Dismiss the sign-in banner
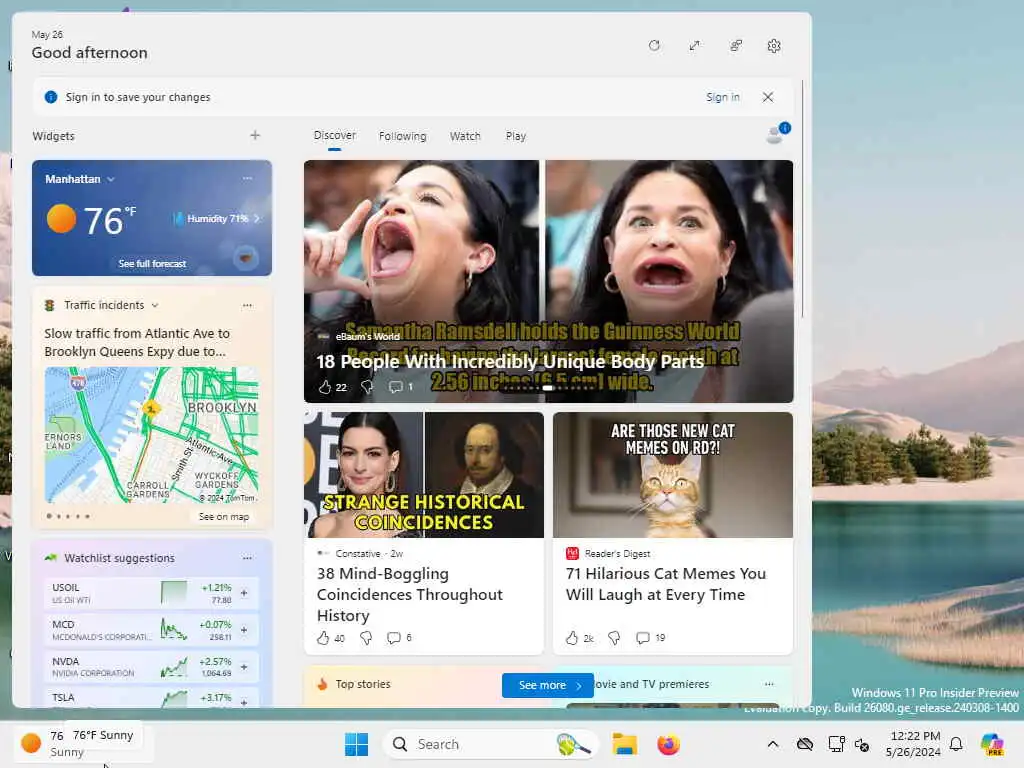Viewport: 1024px width, 768px height. click(x=768, y=97)
